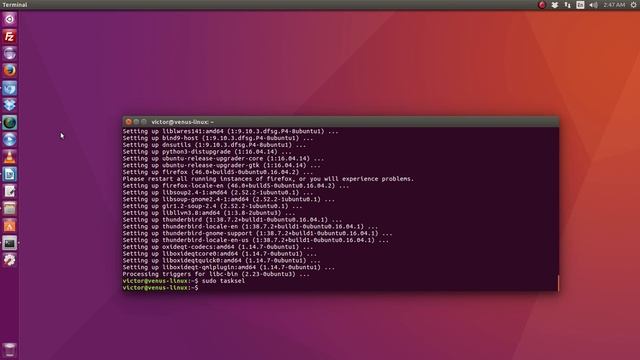Launch Firefox web browser from the dock
This screenshot has width=640, height=360.
pyautogui.click(x=9, y=71)
